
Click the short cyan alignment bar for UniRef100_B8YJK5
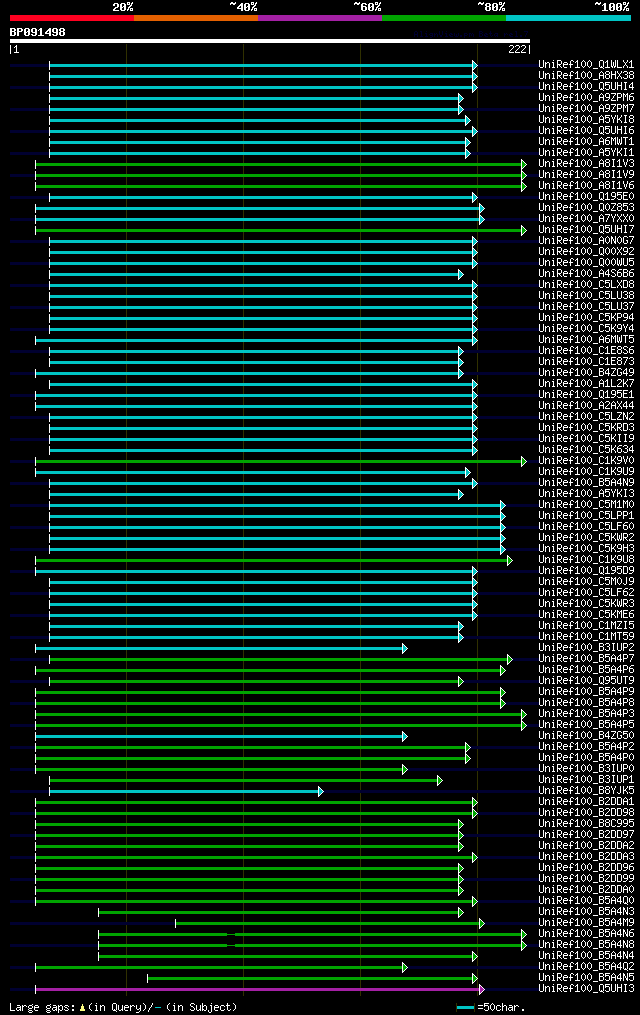tap(186, 792)
